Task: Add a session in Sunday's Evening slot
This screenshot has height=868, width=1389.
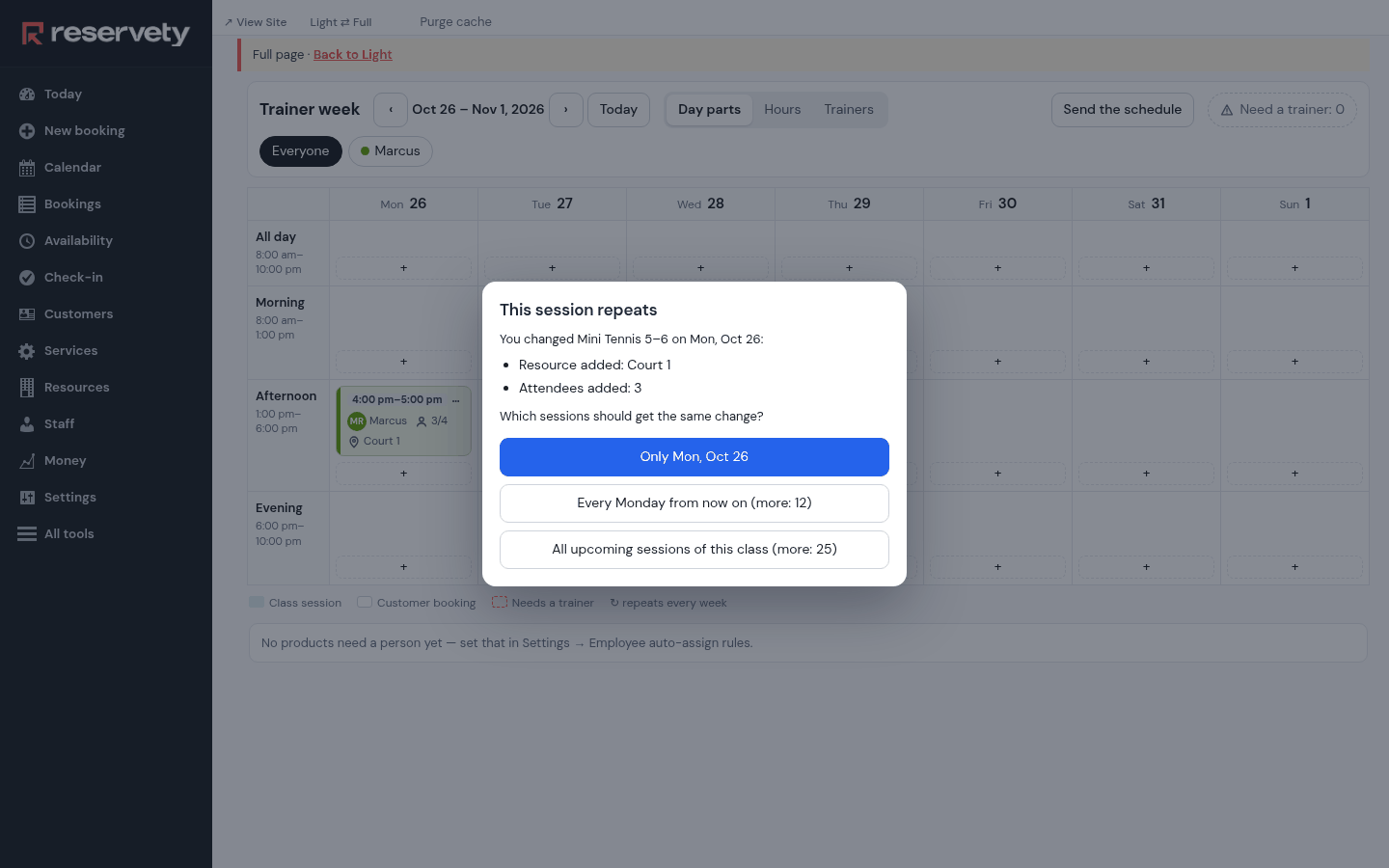Action: coord(1294,567)
